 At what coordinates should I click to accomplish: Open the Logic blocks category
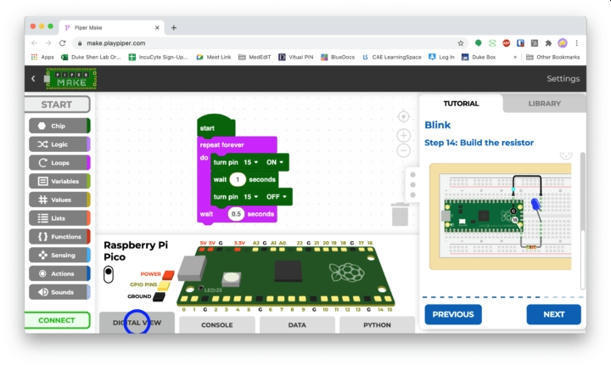click(x=60, y=144)
